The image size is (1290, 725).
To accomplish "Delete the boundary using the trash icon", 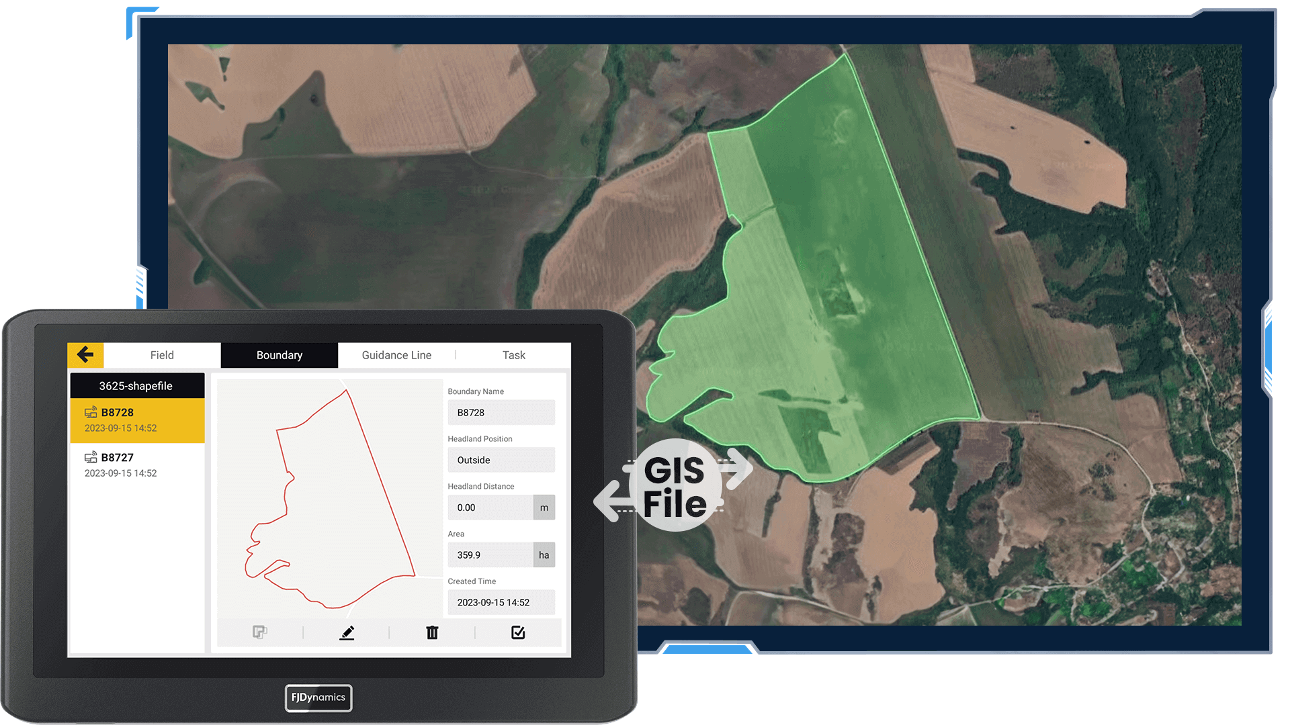I will pos(431,632).
